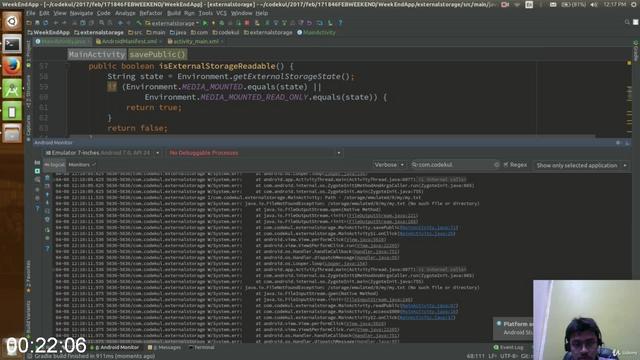This screenshot has height=360, width=640.
Task: Open the Window menu
Action: click(241, 13)
